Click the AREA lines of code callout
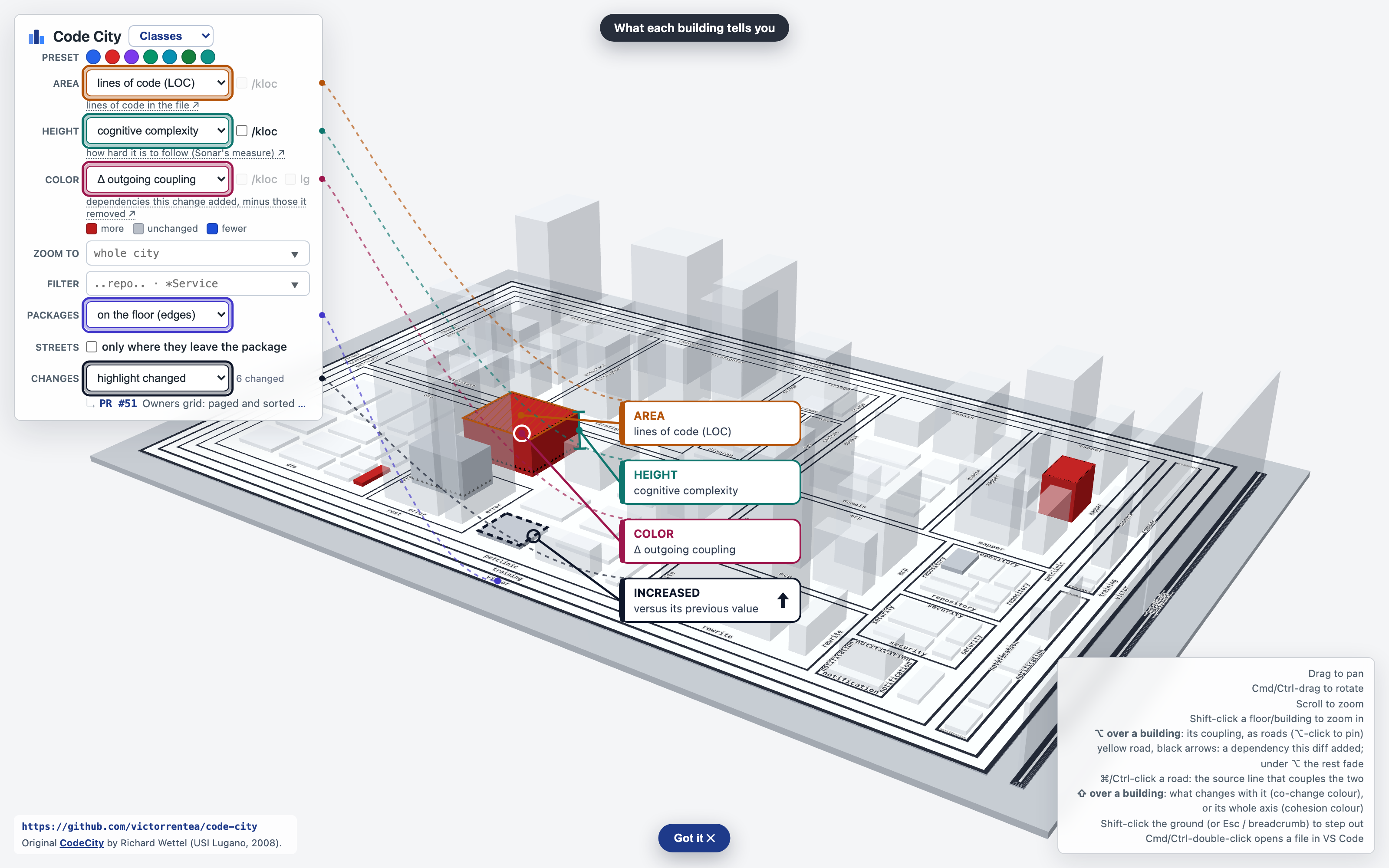This screenshot has height=868, width=1389. (x=710, y=424)
